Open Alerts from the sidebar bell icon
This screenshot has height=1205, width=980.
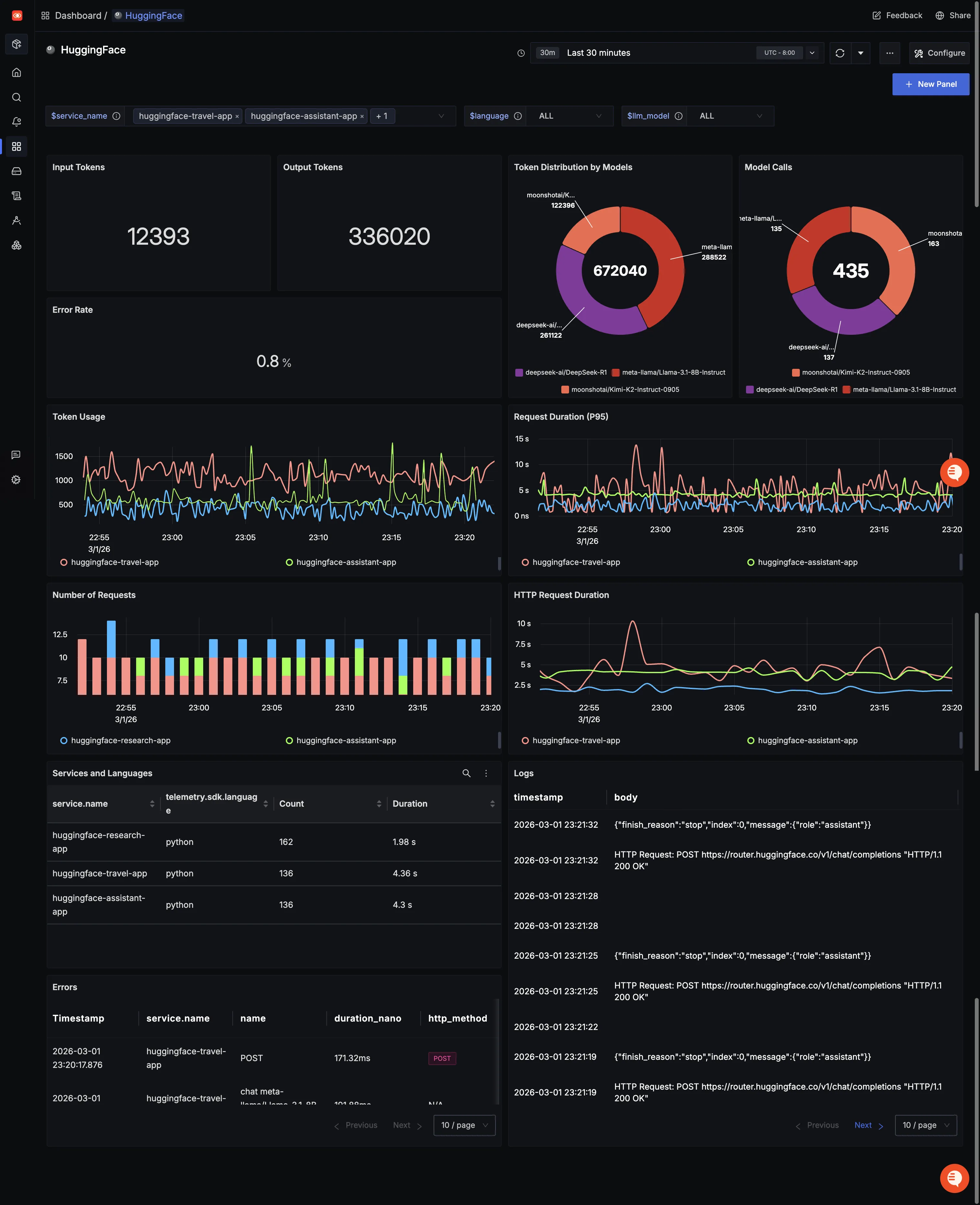tap(17, 122)
